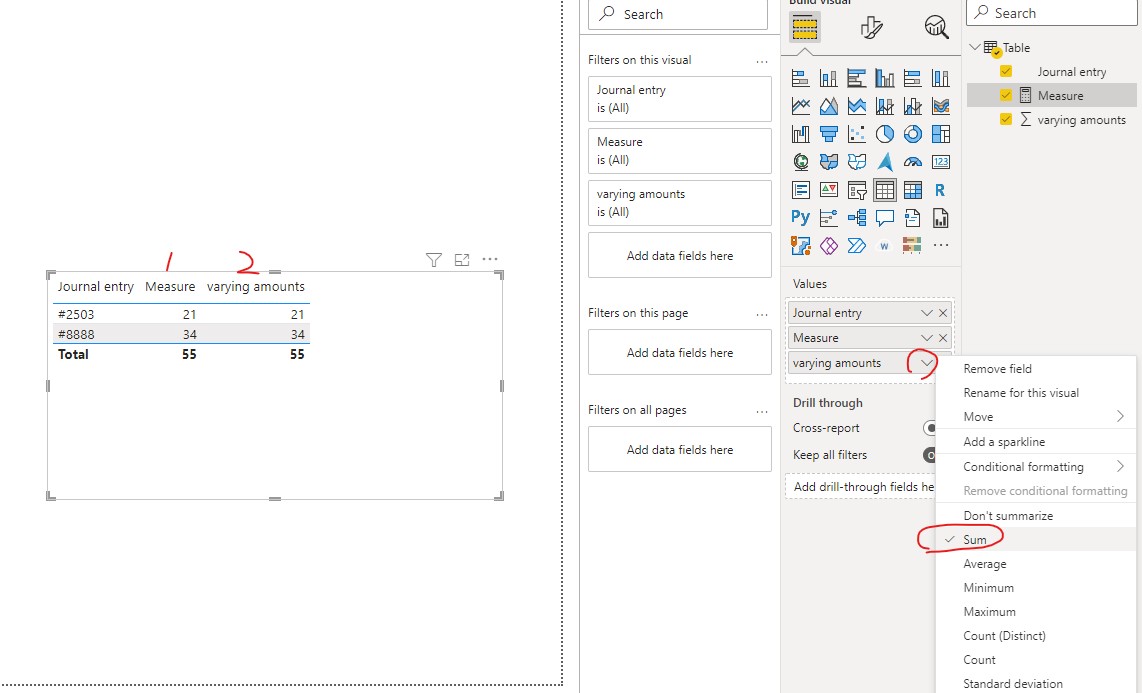1142x693 pixels.
Task: Select the Donut chart visual
Action: click(x=913, y=134)
